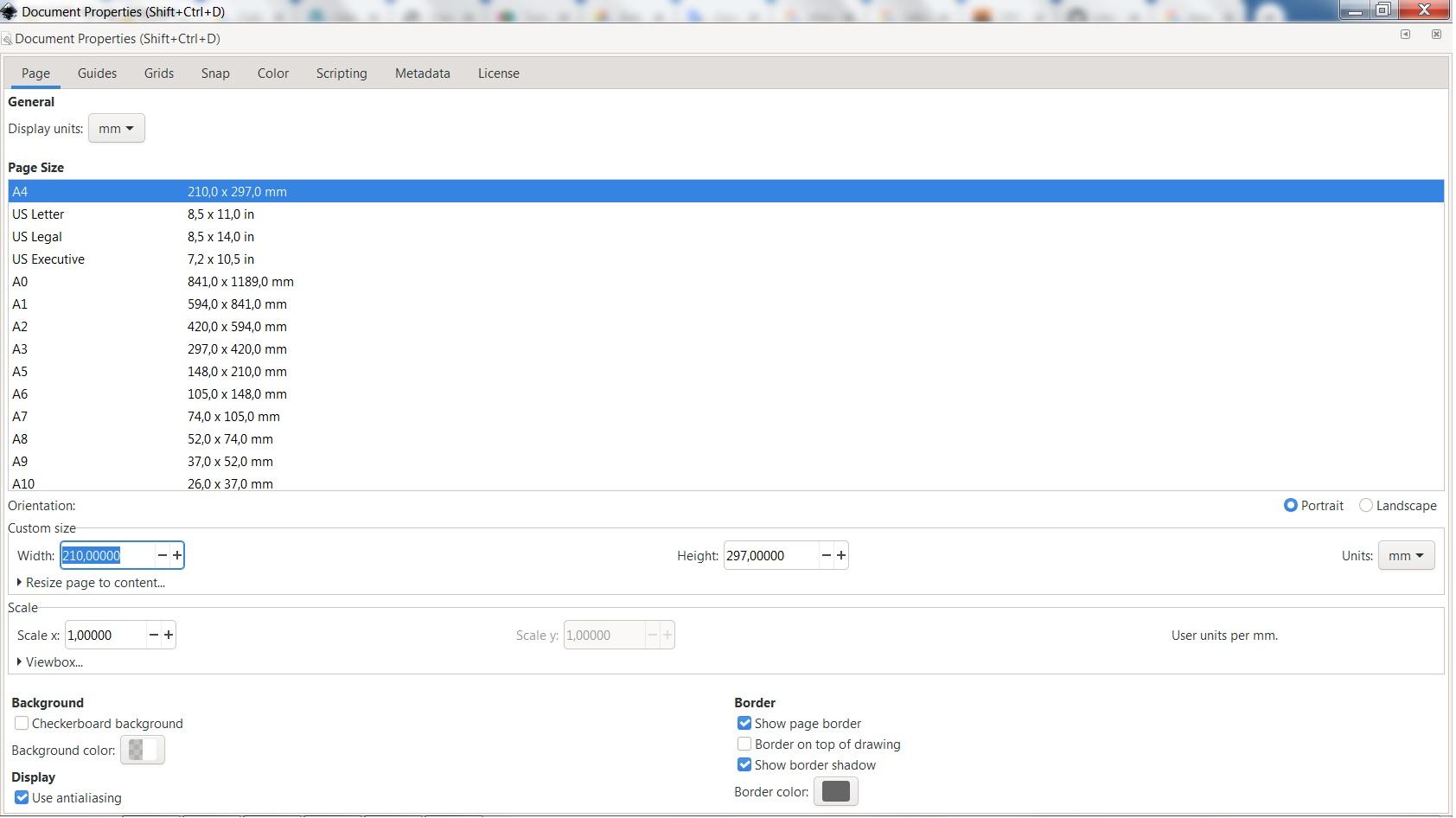
Task: Minimize the Document Properties window
Action: pos(1354,10)
